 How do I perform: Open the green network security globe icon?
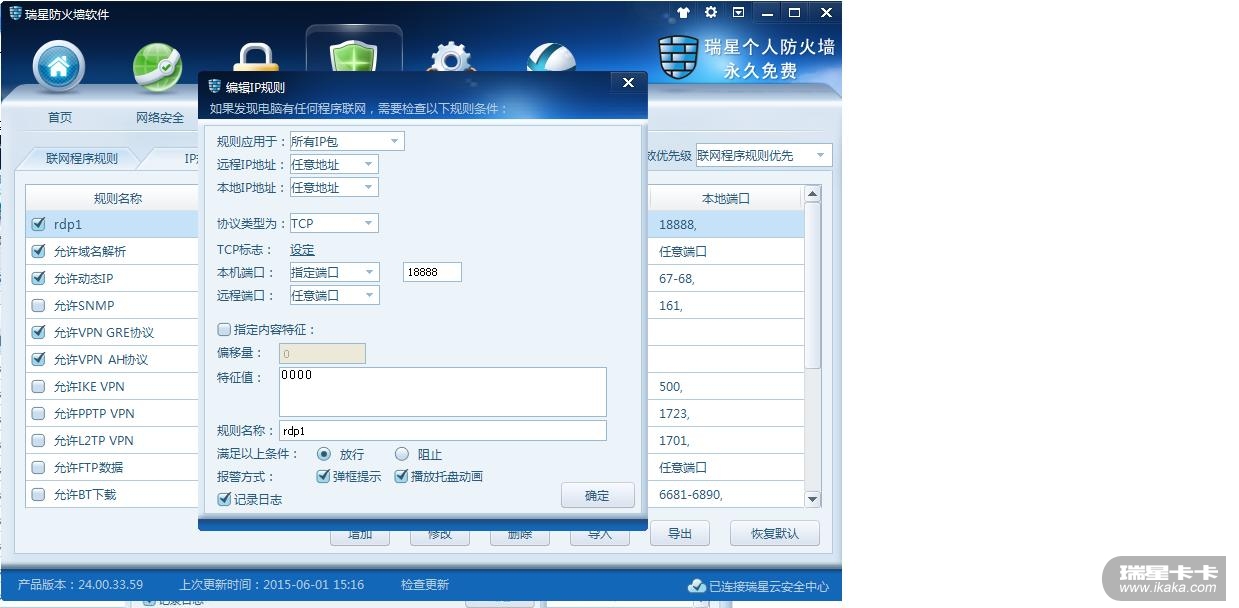[x=158, y=68]
